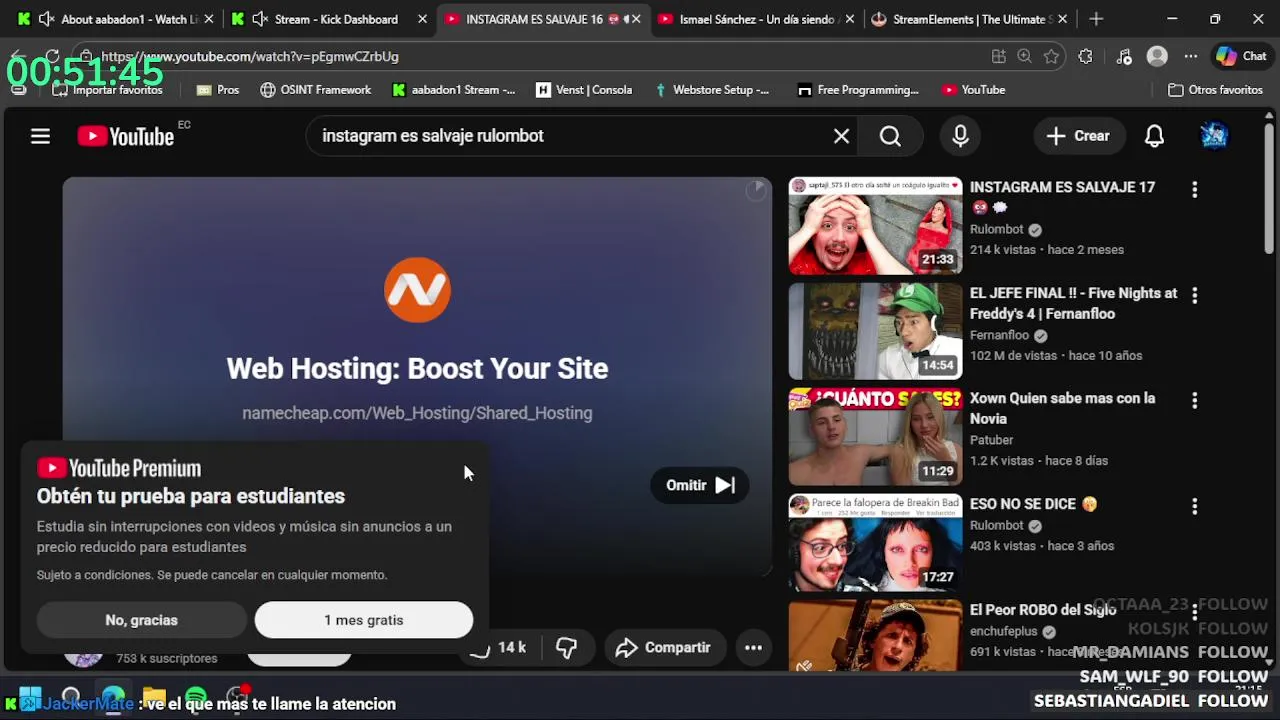Open INSTAGRAM ES SALVAJE 17 thumbnail
The width and height of the screenshot is (1280, 720).
tap(875, 226)
